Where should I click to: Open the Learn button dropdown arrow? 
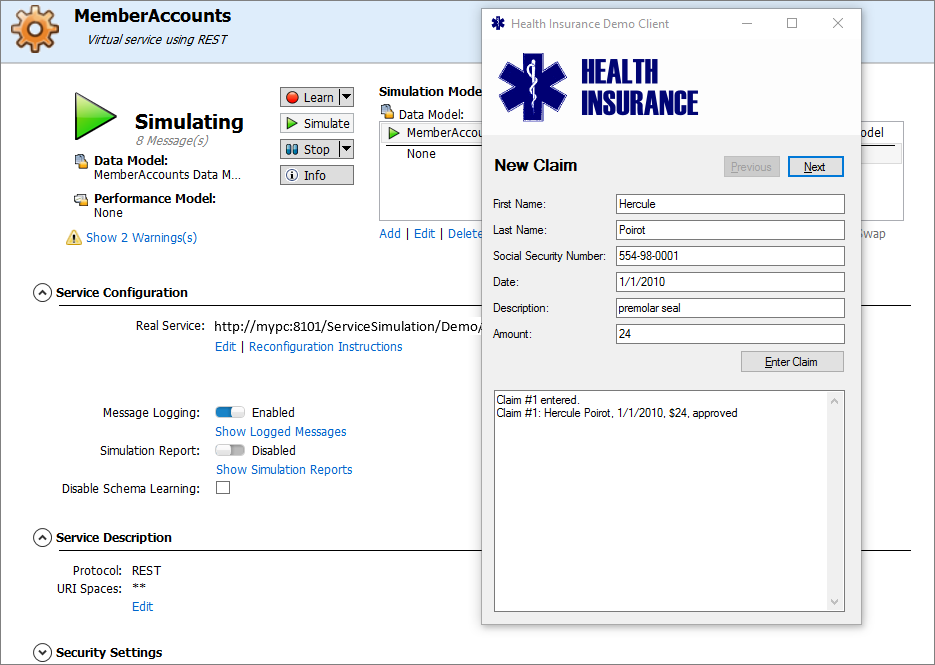pyautogui.click(x=346, y=97)
